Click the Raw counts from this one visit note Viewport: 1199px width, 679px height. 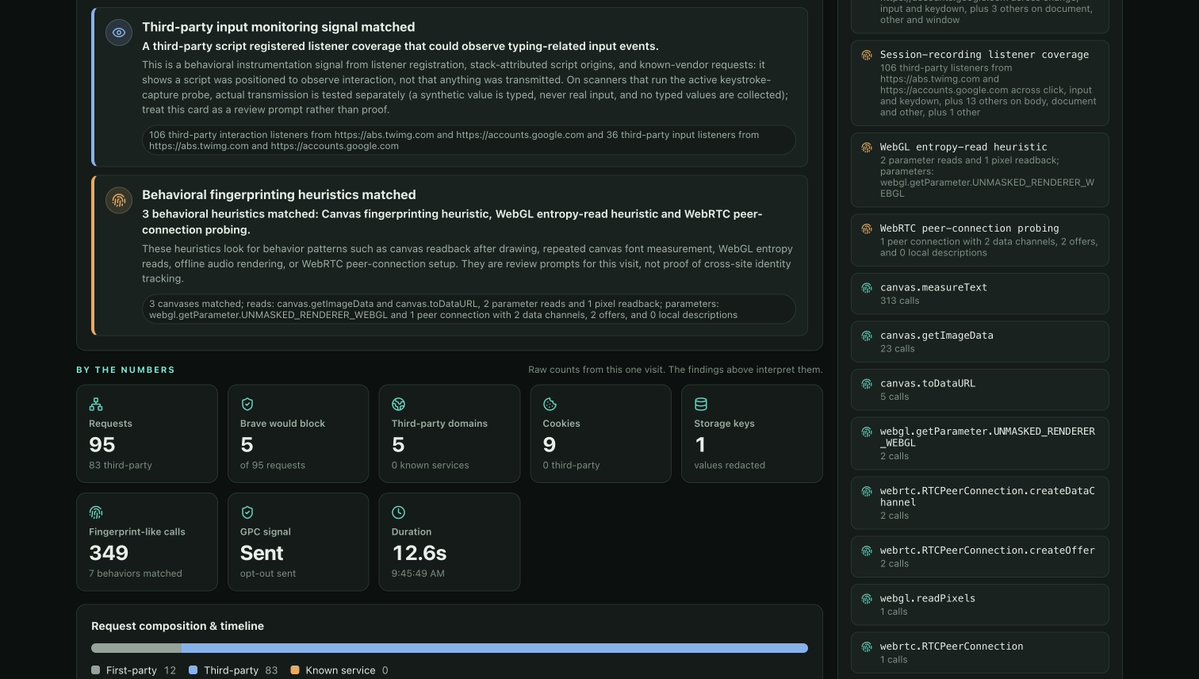[x=675, y=370]
